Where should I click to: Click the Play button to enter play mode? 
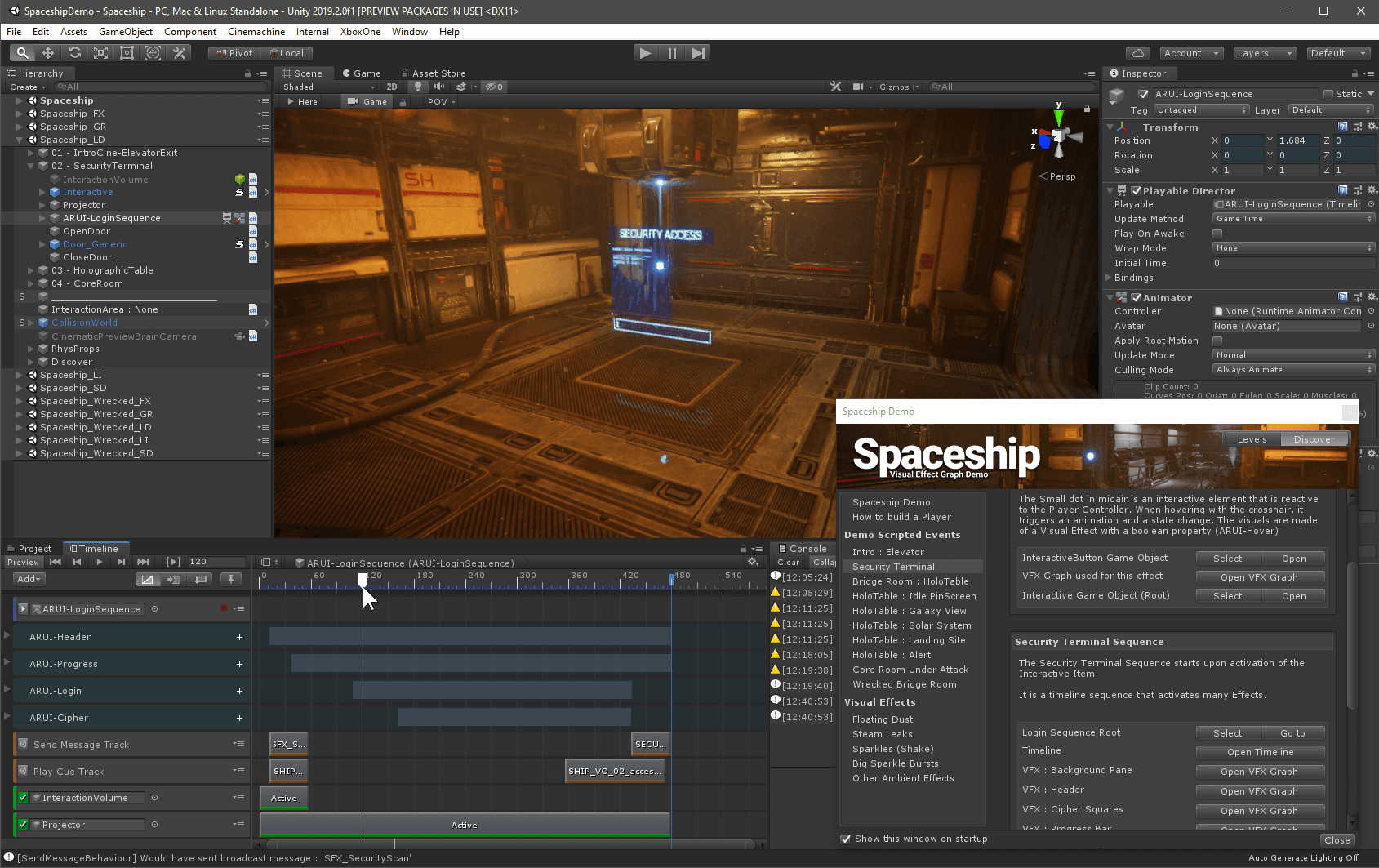(x=646, y=53)
